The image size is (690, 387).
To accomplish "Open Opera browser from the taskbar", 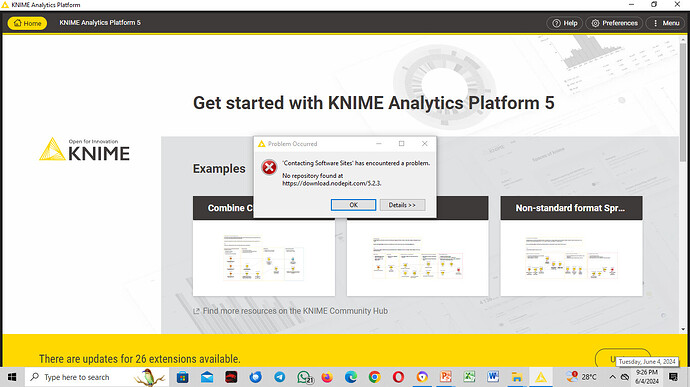I will point(398,377).
